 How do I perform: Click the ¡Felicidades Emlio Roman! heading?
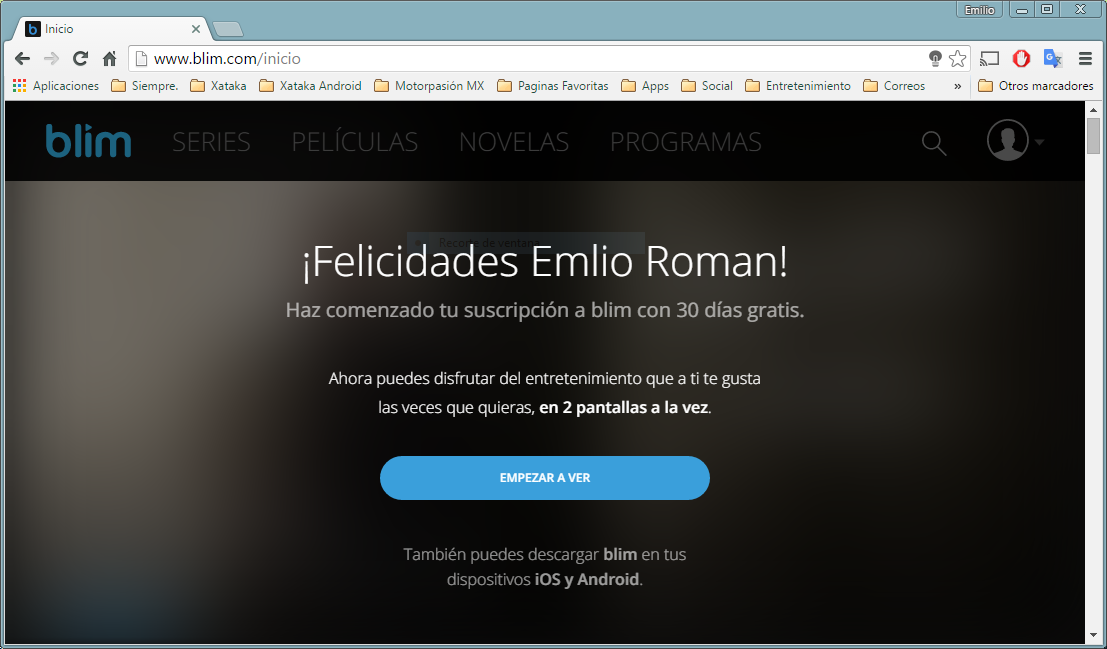click(544, 263)
